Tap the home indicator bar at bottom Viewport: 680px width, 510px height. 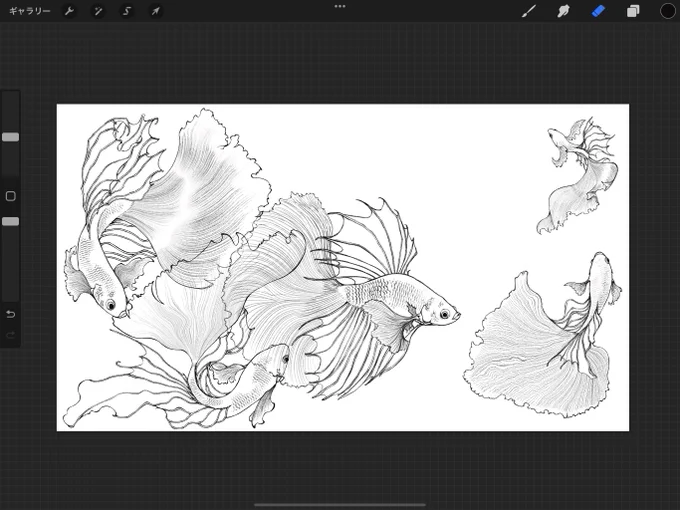click(340, 504)
